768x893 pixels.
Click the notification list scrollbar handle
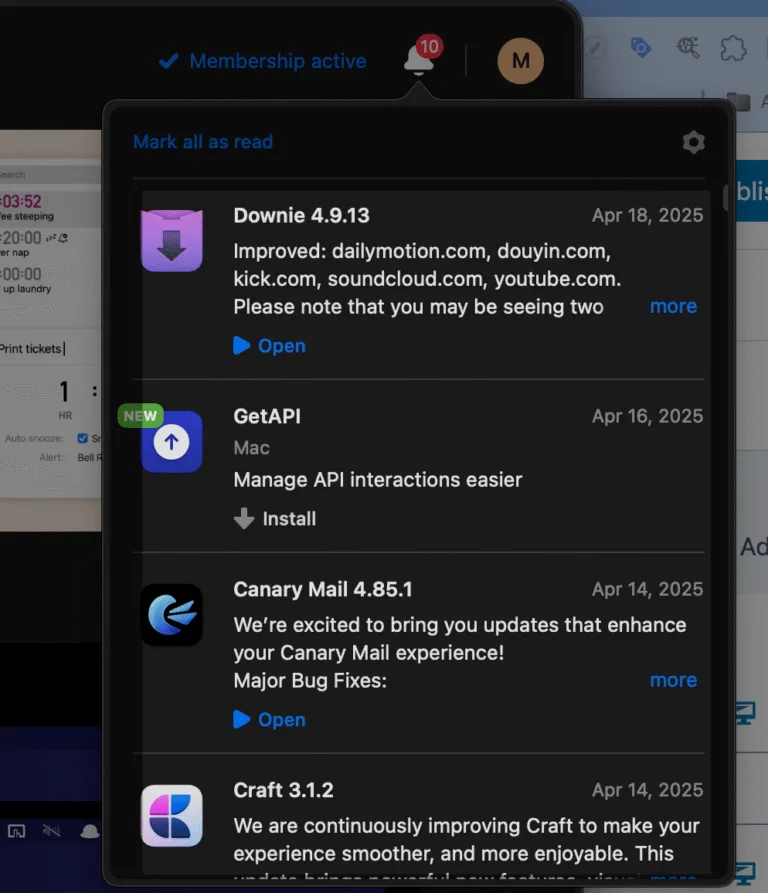[725, 198]
